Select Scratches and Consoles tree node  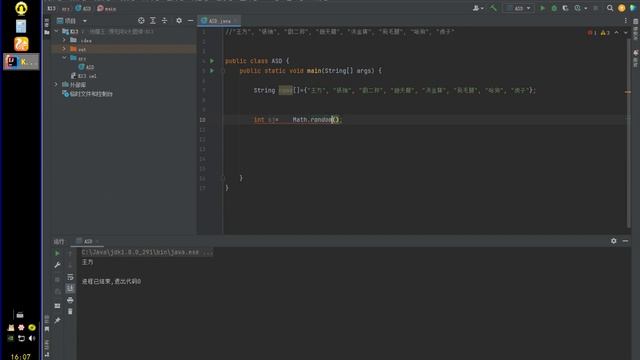(x=87, y=94)
